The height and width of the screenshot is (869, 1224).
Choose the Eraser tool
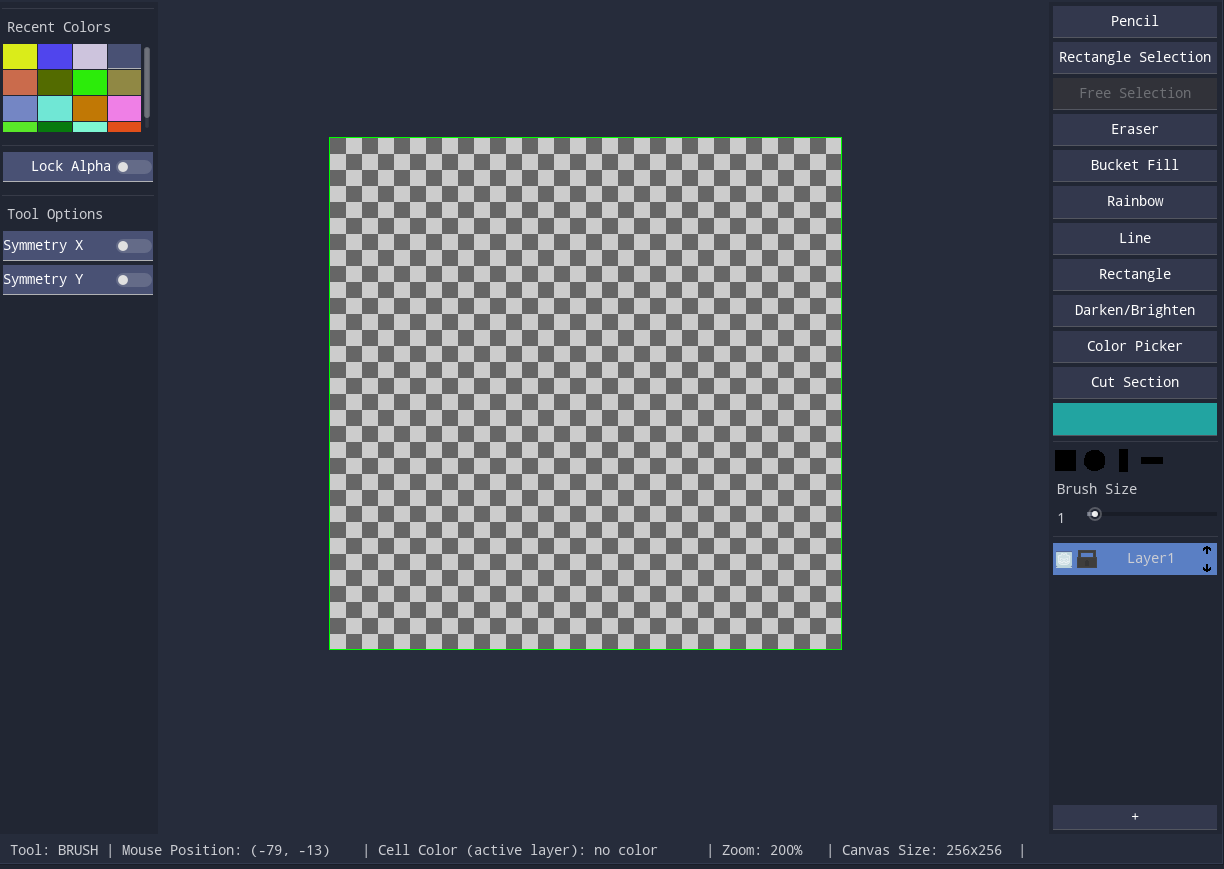click(1134, 129)
